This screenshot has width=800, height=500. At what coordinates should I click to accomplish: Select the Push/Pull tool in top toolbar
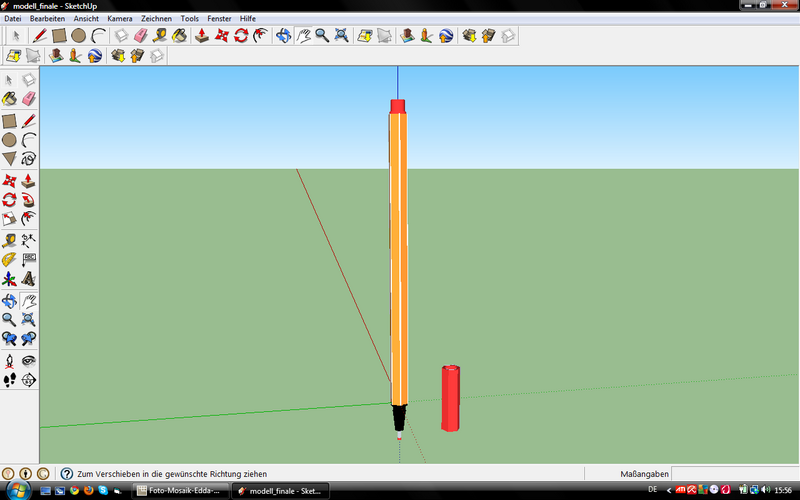pyautogui.click(x=201, y=36)
